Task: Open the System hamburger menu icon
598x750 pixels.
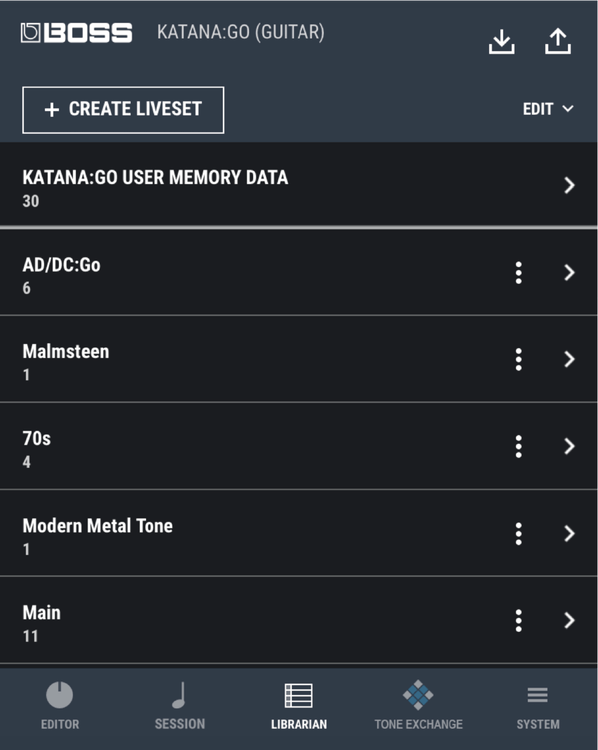Action: tap(538, 695)
